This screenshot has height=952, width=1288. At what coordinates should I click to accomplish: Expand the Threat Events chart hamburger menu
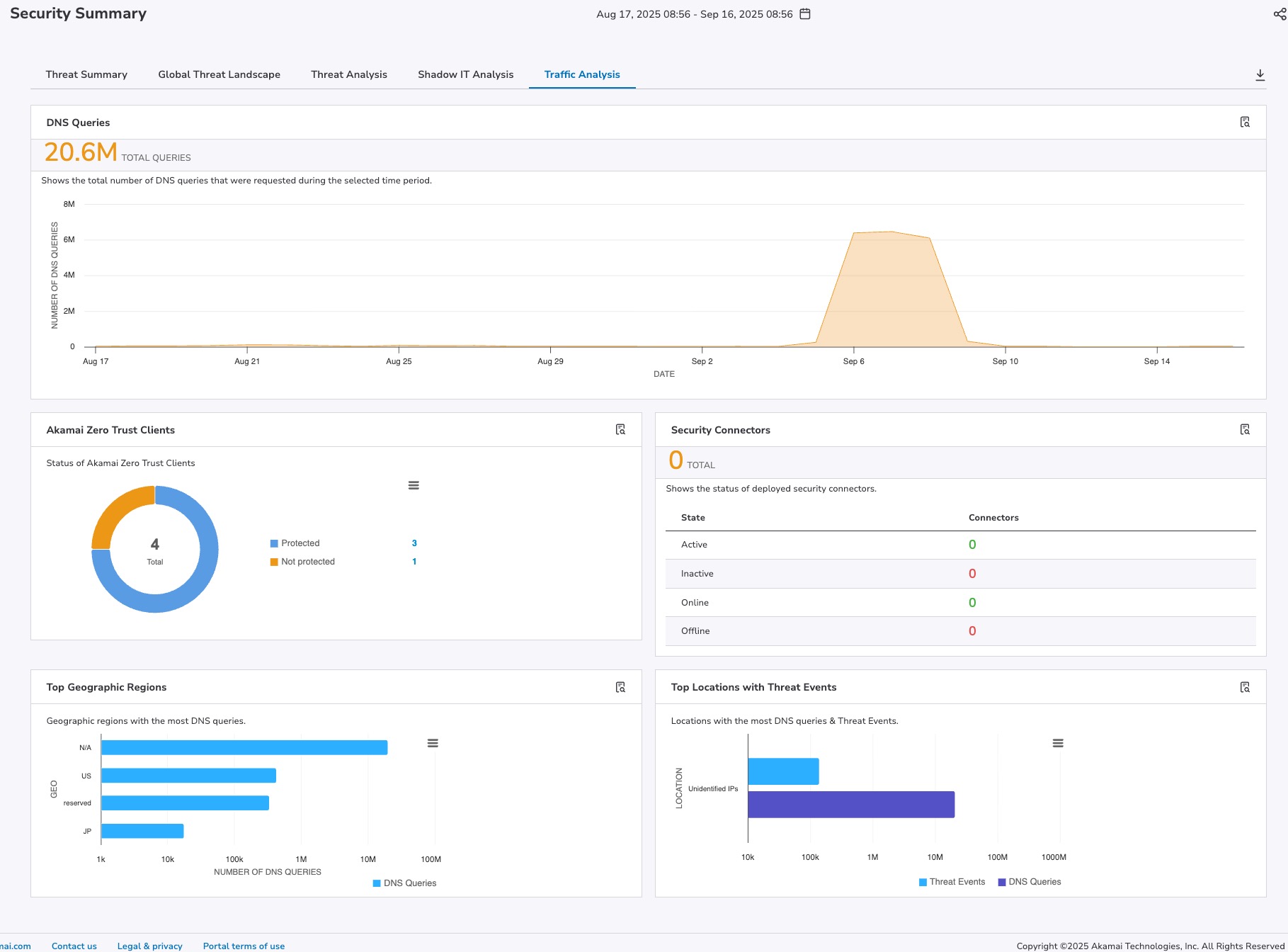pyautogui.click(x=1058, y=743)
